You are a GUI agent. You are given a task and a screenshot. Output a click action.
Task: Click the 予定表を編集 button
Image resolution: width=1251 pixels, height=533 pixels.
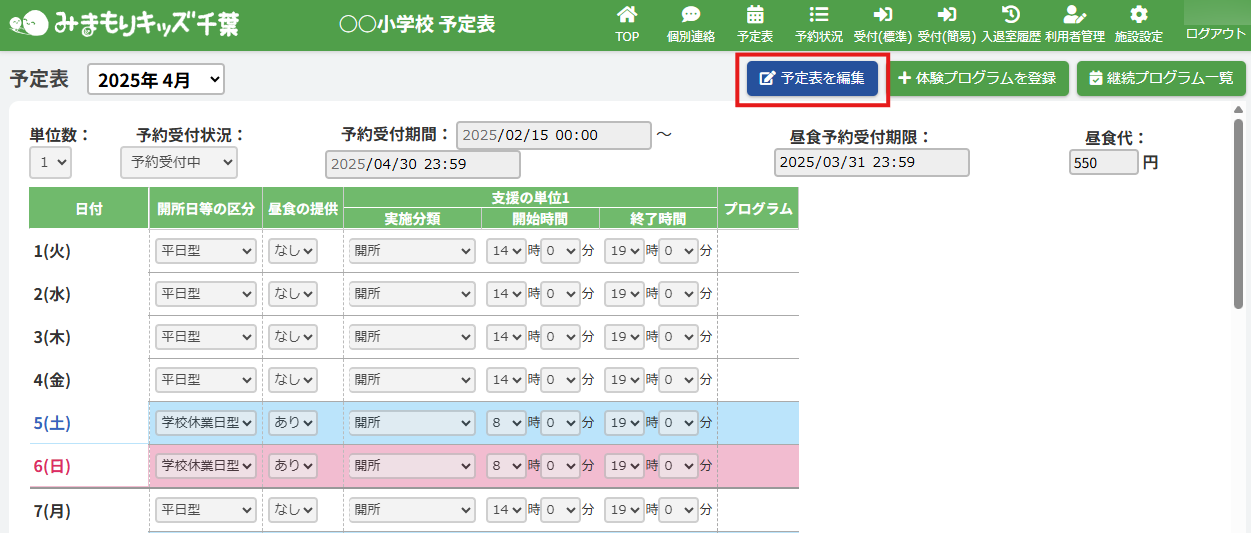pos(812,78)
